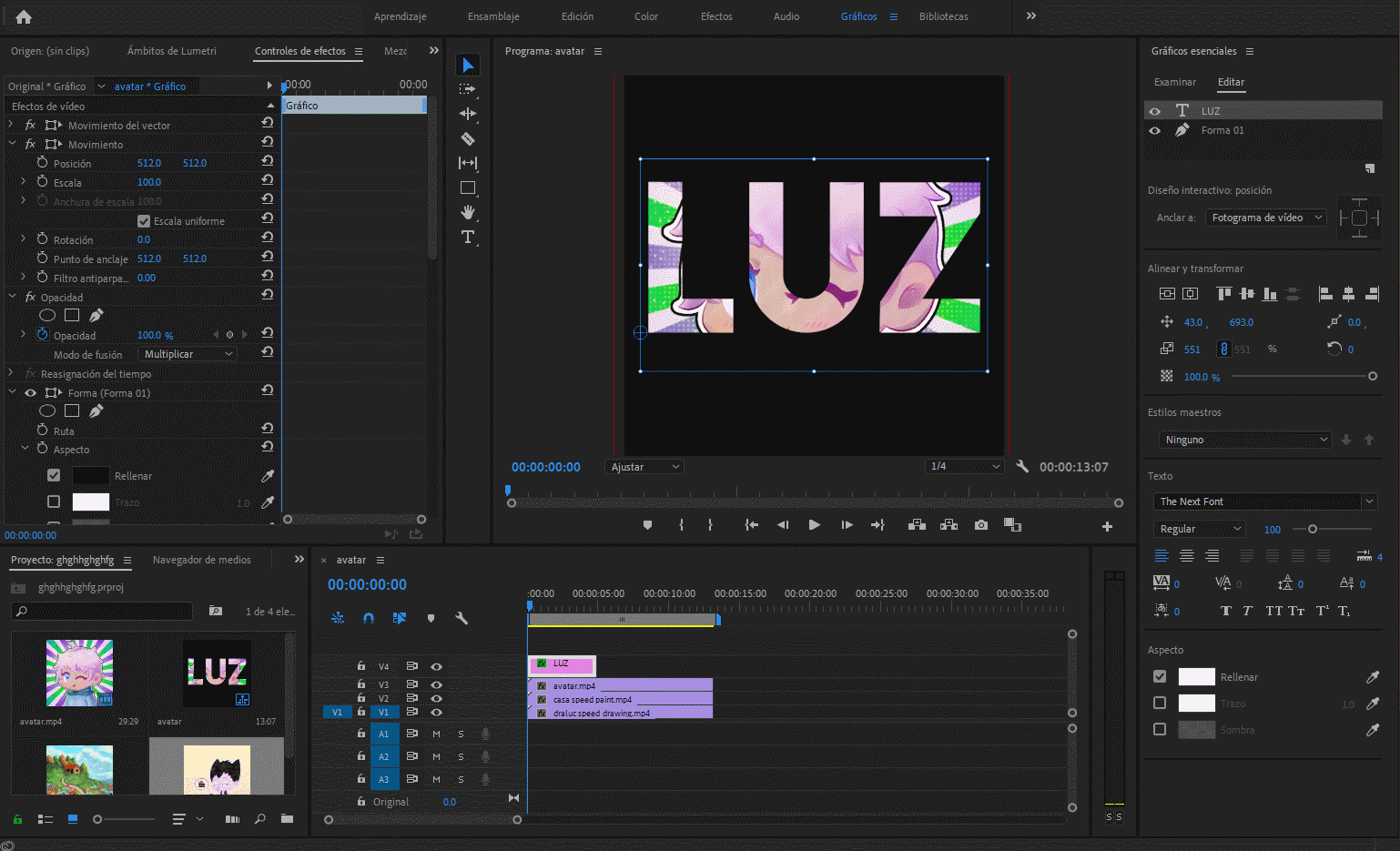Uncheck Rellenar in Essential Graphics
This screenshot has height=851, width=1400.
pos(1160,676)
